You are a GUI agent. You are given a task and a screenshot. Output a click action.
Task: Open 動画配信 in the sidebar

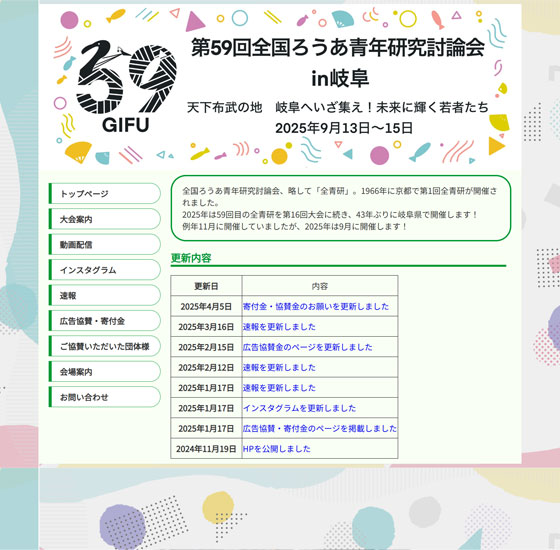point(105,244)
